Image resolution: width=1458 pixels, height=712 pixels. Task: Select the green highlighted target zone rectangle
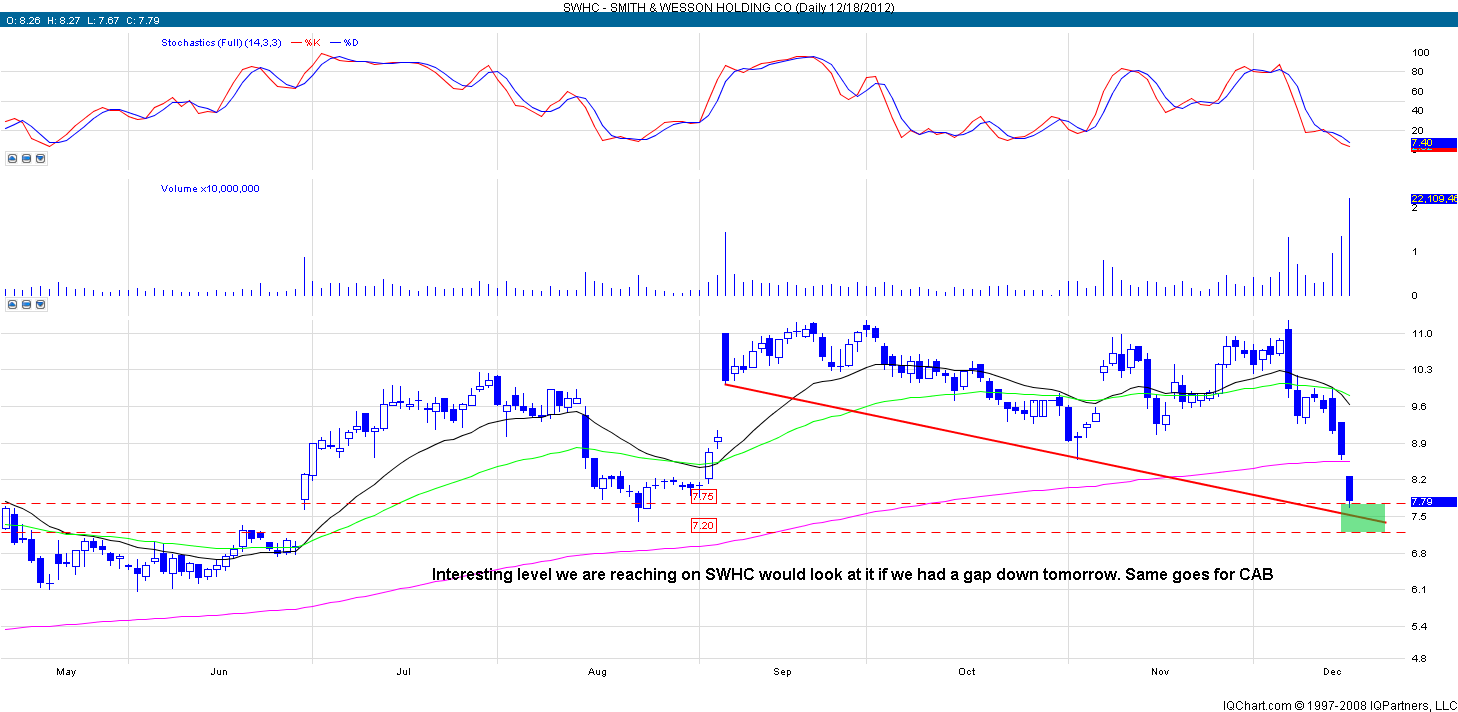click(1362, 517)
